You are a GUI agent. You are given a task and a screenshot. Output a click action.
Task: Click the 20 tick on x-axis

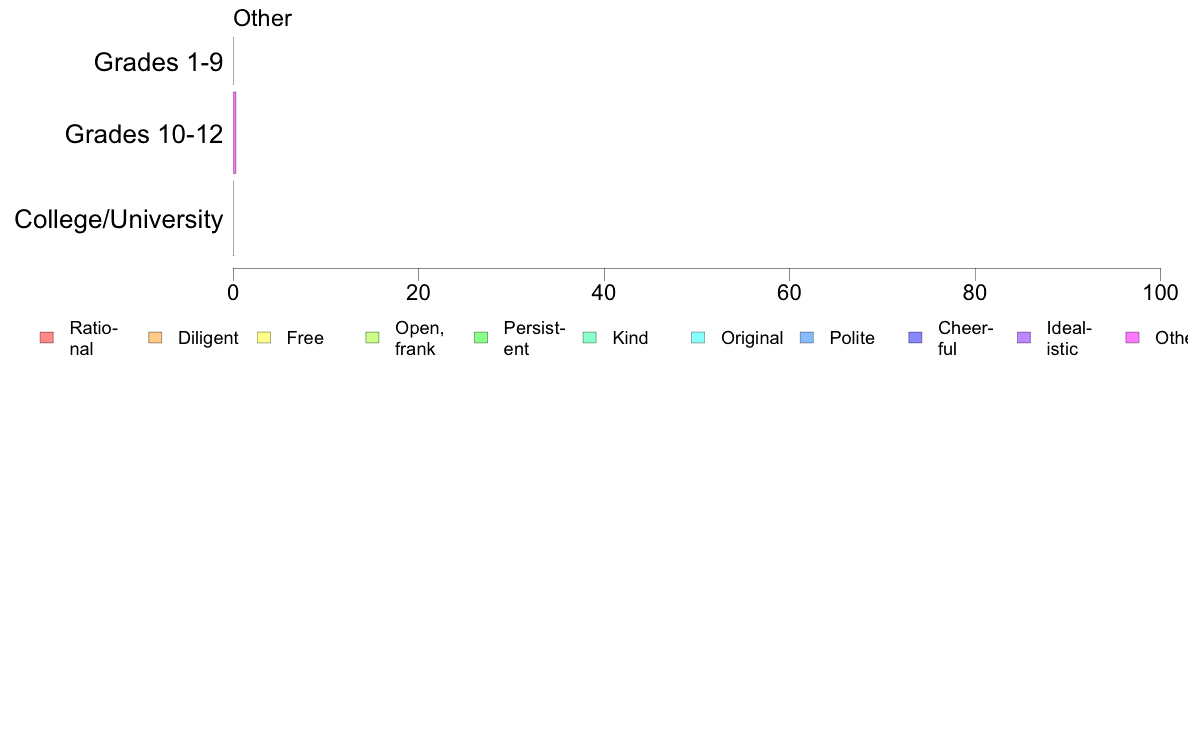(418, 293)
